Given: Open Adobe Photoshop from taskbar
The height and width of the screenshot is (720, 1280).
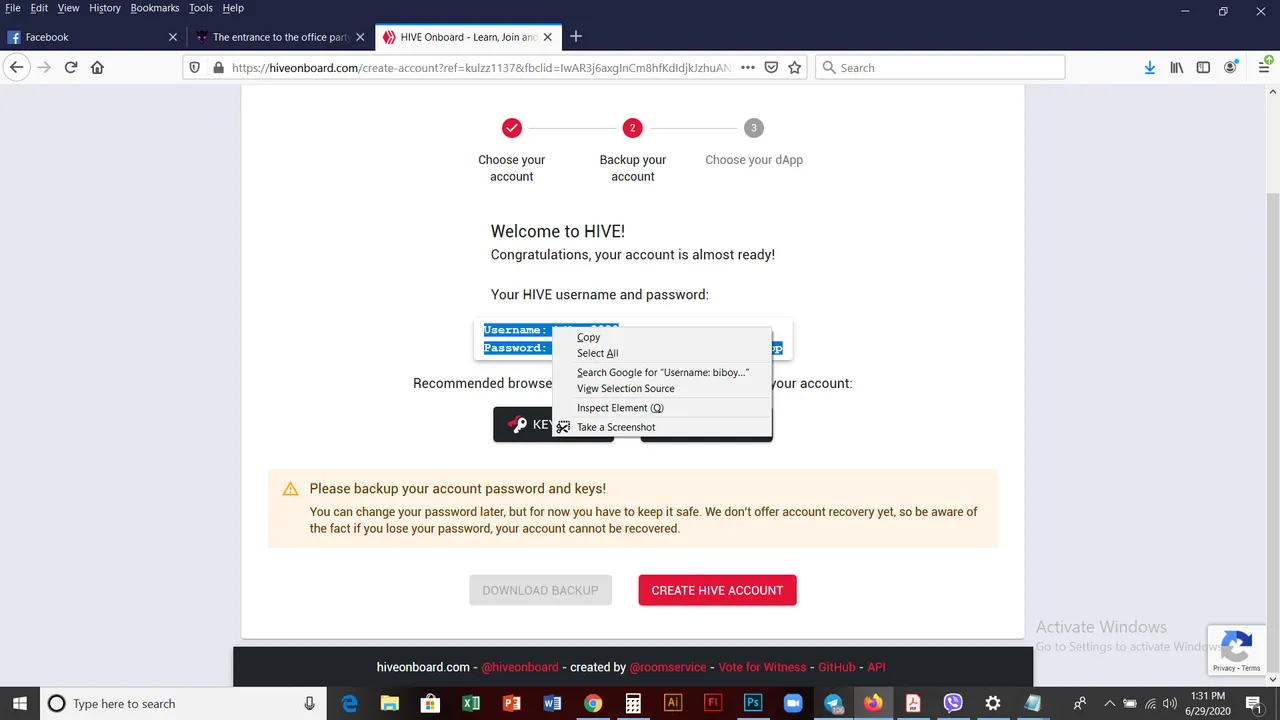Looking at the screenshot, I should [x=753, y=703].
